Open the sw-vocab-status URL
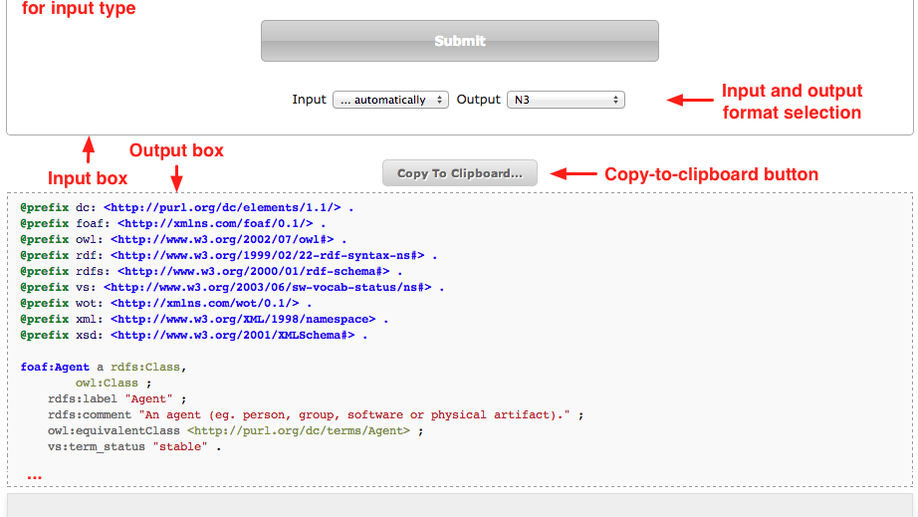Screen dimensions: 918x517 coord(267,287)
